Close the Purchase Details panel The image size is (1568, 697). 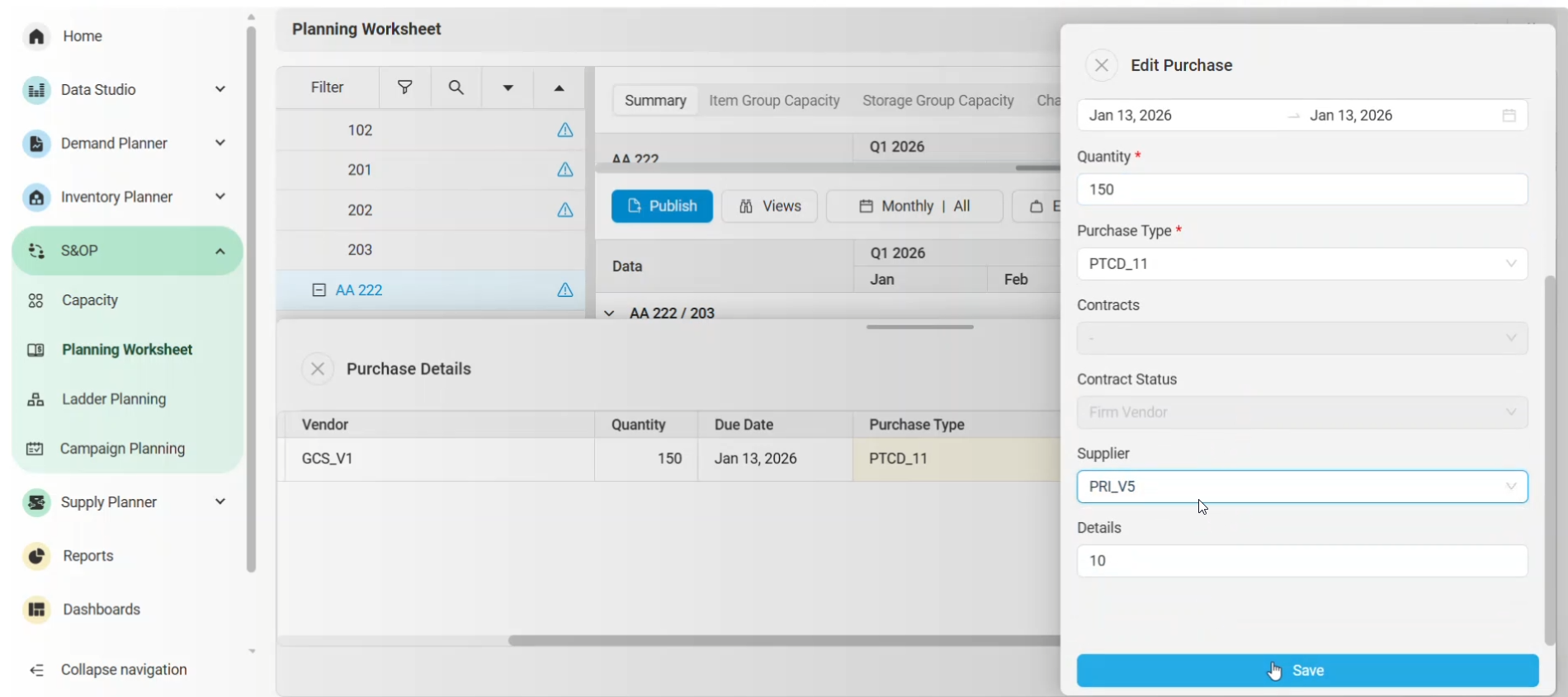click(318, 369)
